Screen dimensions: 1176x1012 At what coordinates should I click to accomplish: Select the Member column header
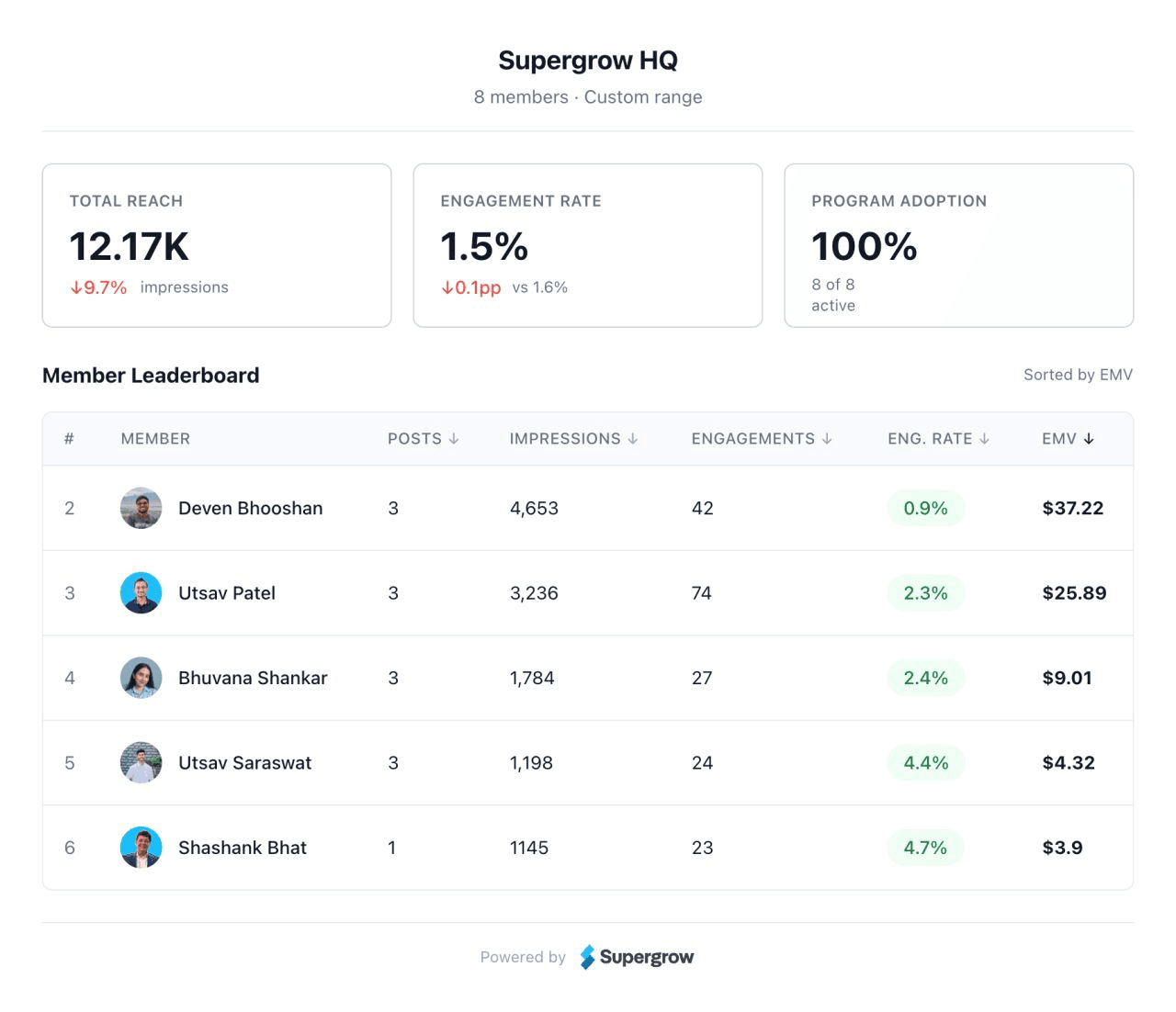155,439
